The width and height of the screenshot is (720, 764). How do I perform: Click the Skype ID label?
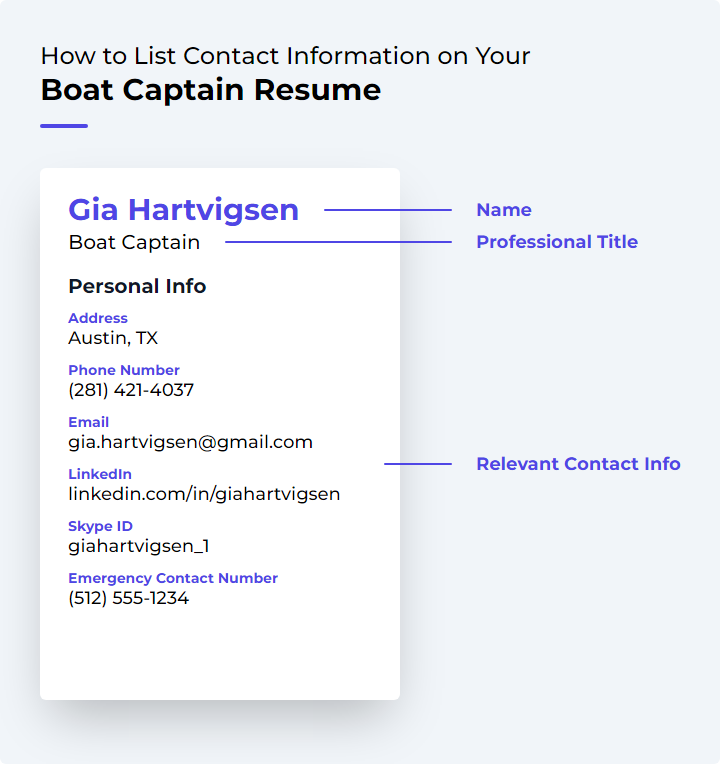coord(100,526)
